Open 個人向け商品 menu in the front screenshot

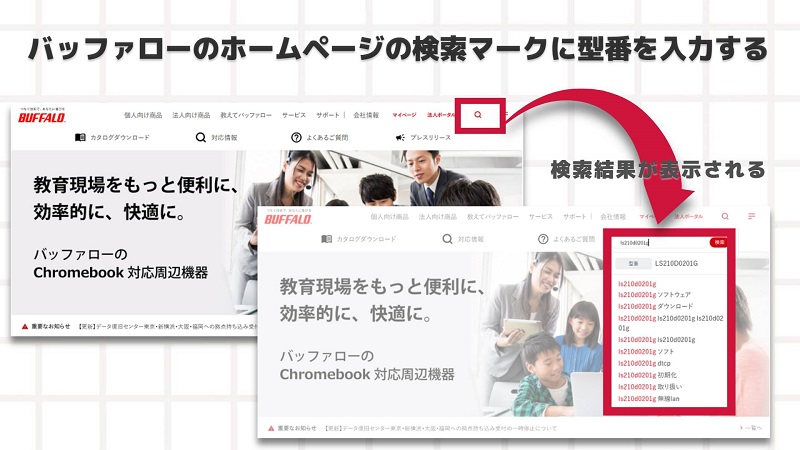coord(389,217)
